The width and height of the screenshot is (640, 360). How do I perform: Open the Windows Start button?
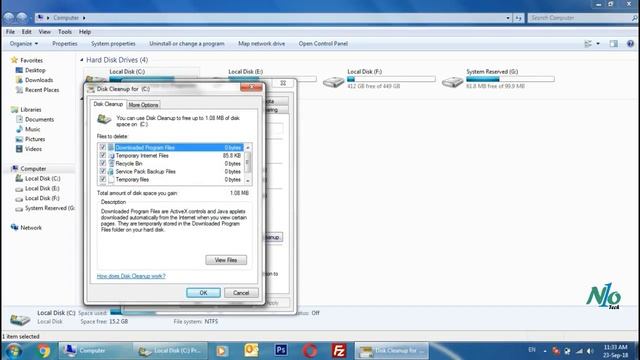[13, 351]
